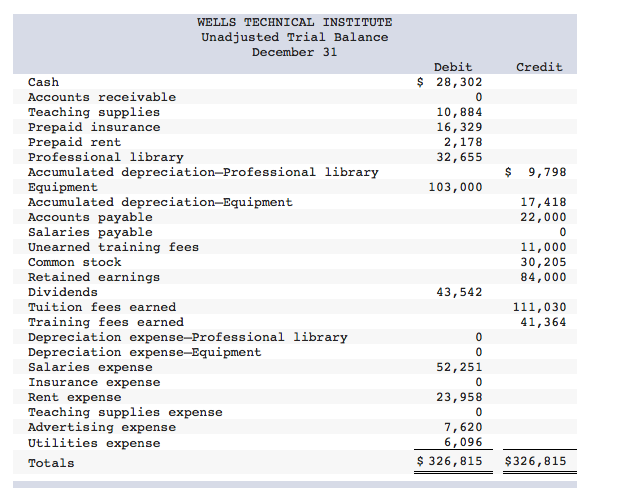Click the Equipment account label
633x489 pixels.
coord(63,187)
